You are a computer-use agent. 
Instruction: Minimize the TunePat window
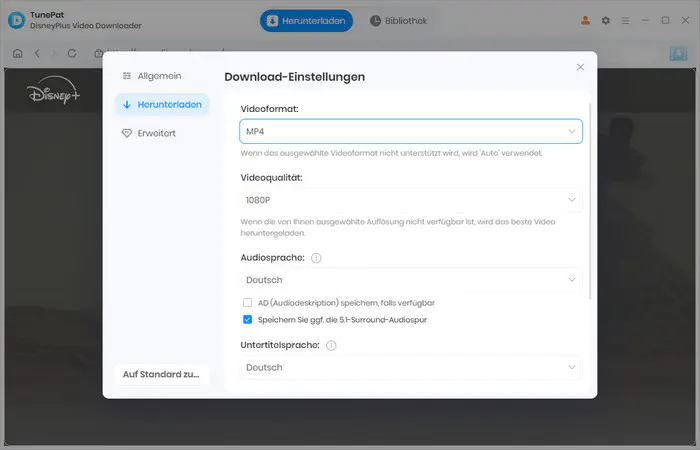tap(645, 21)
